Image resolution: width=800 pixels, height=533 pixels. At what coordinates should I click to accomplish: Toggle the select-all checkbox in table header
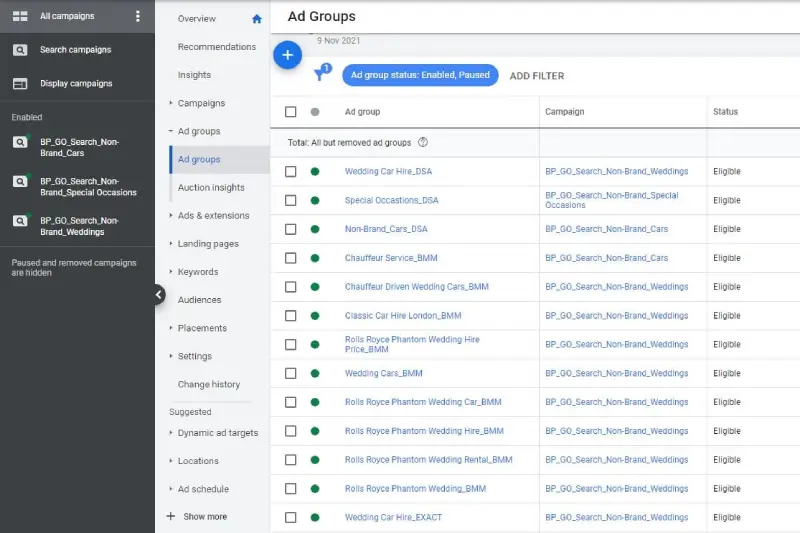290,112
